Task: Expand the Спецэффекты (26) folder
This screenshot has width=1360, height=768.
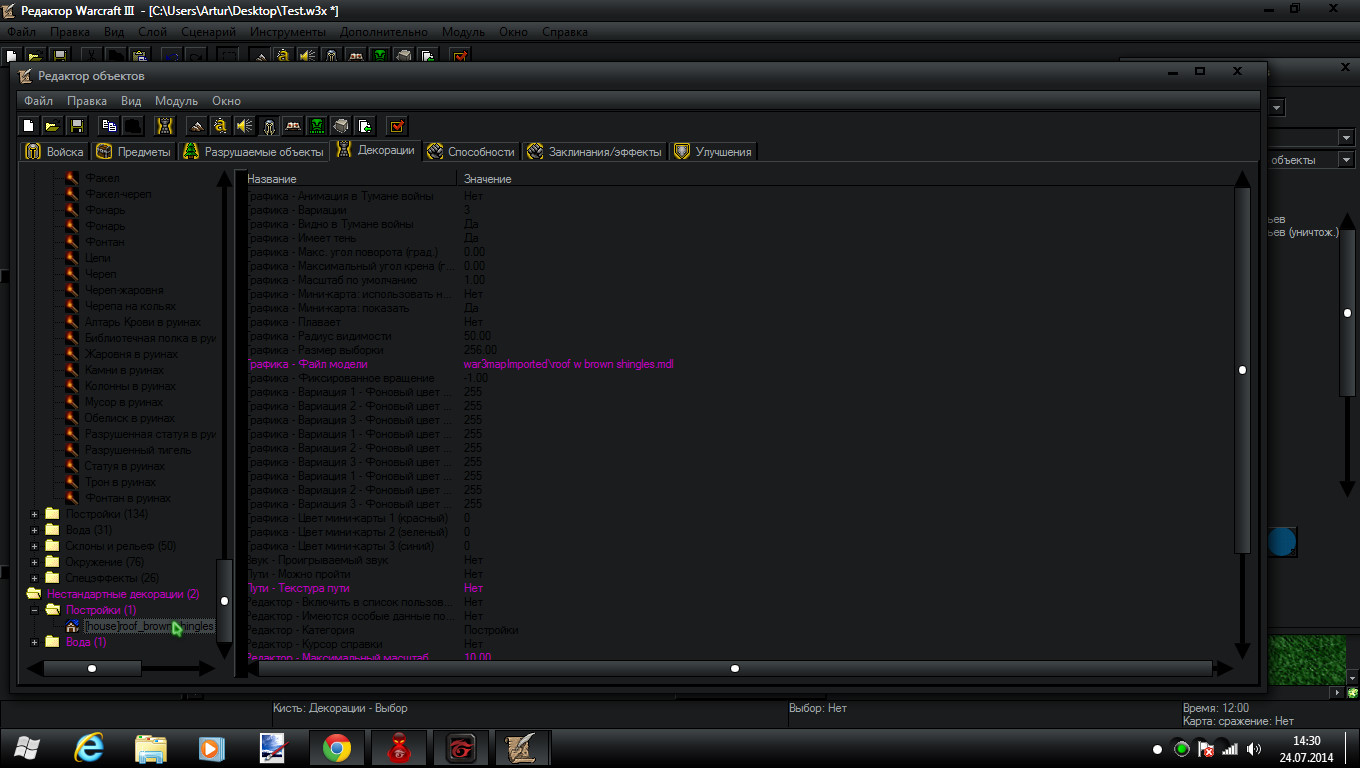Action: (x=34, y=578)
